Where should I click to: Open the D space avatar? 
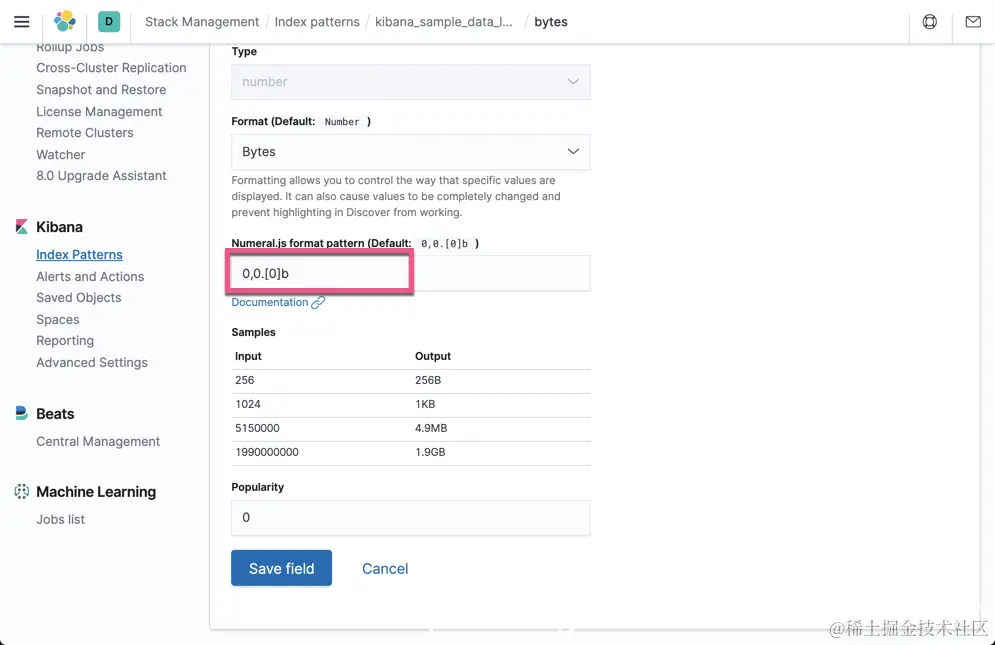click(x=109, y=22)
